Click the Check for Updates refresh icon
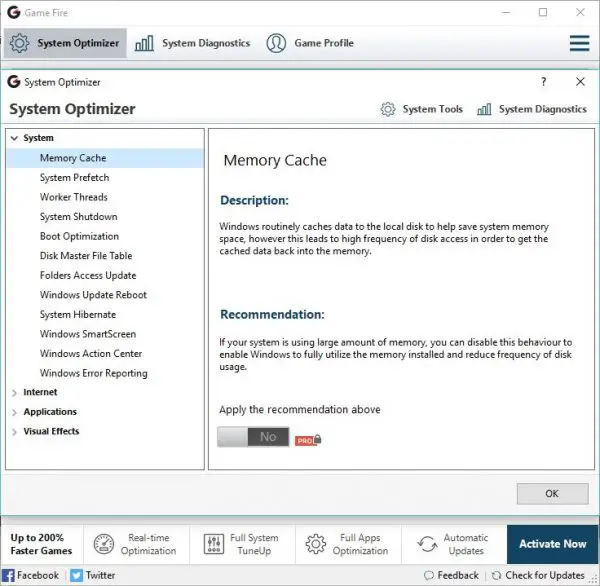Image resolution: width=600 pixels, height=586 pixels. [496, 575]
